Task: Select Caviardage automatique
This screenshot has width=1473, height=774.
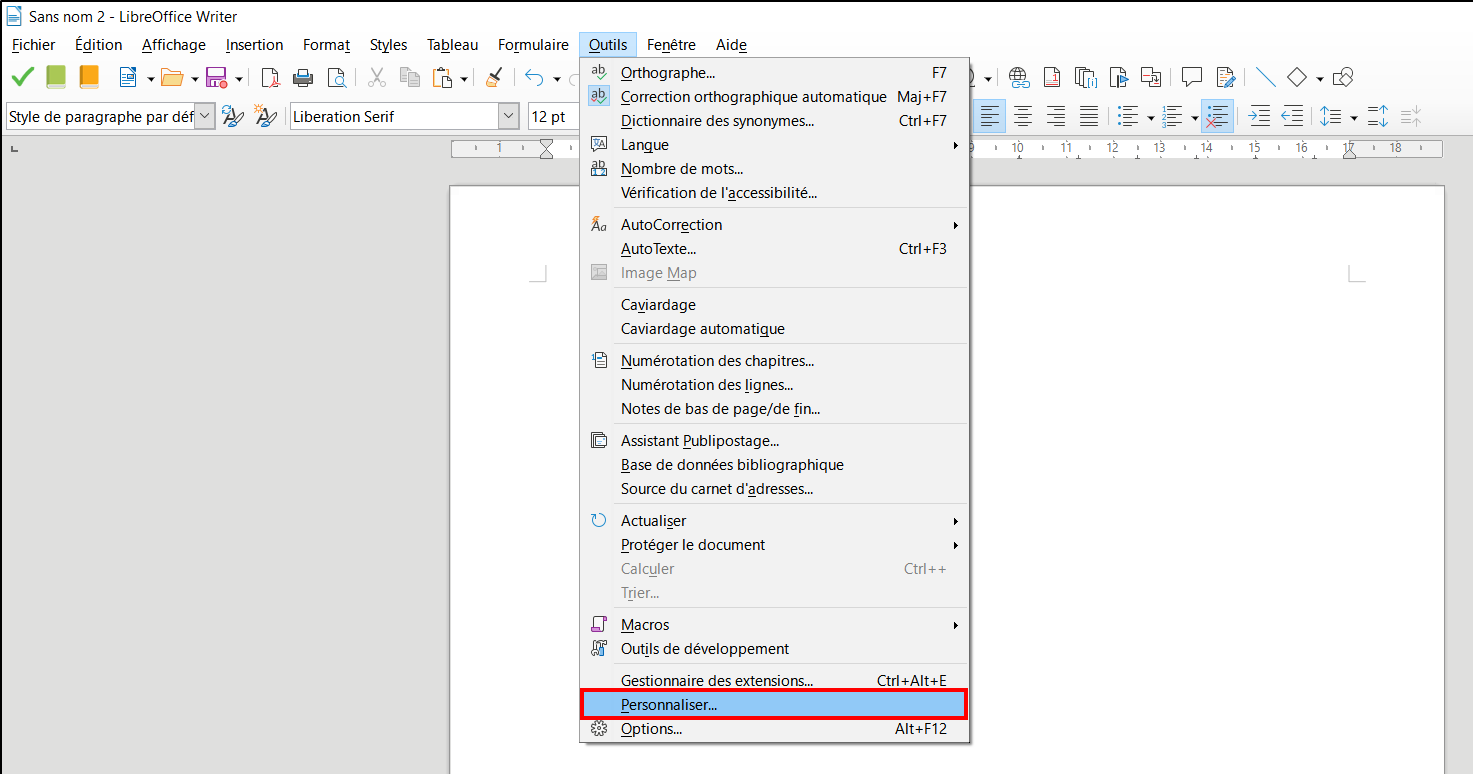Action: click(775, 329)
